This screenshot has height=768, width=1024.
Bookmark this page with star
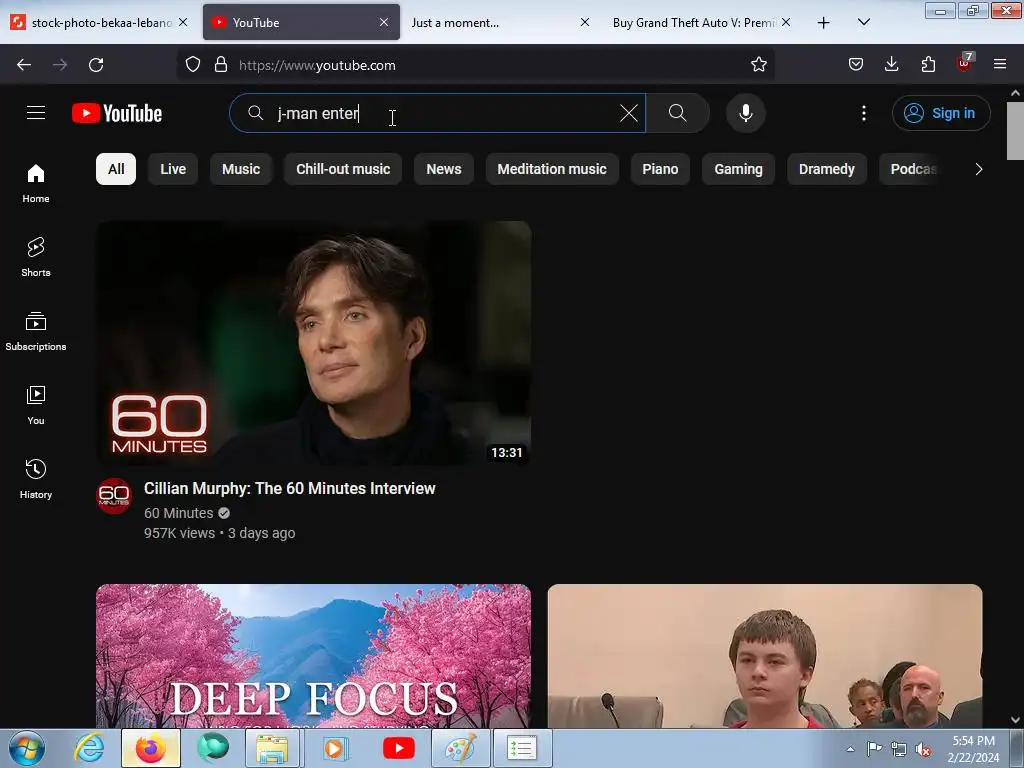tap(758, 65)
